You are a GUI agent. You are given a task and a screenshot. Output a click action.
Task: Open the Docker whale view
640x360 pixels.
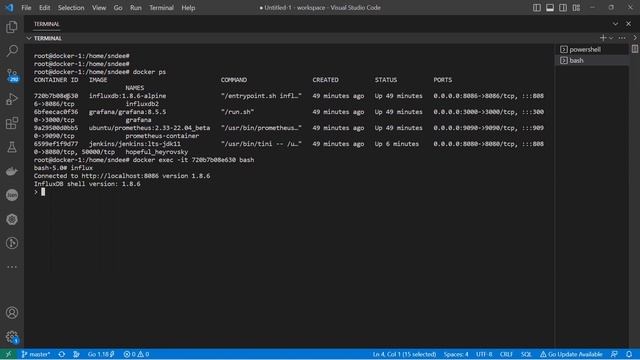click(12, 171)
